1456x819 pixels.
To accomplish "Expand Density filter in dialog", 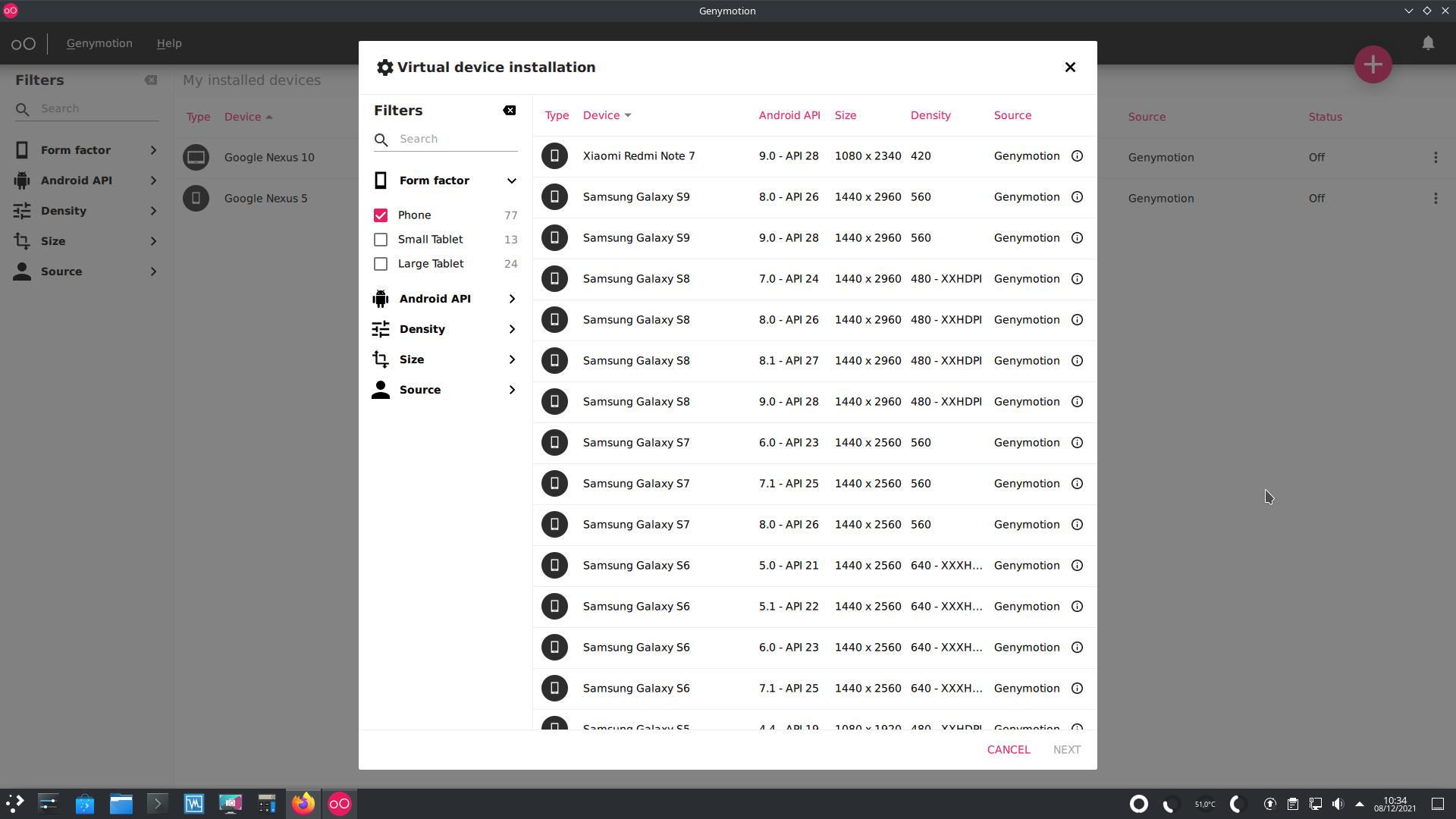I will coord(512,329).
